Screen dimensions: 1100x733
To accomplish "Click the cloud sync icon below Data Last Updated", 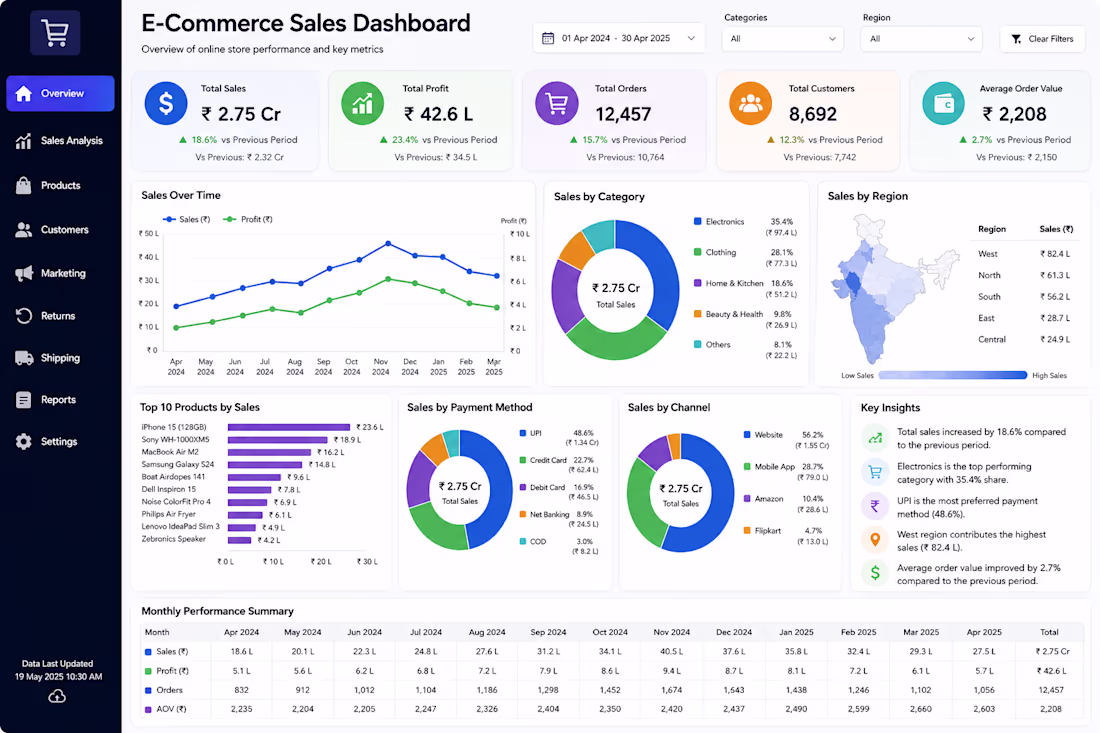I will (x=58, y=696).
